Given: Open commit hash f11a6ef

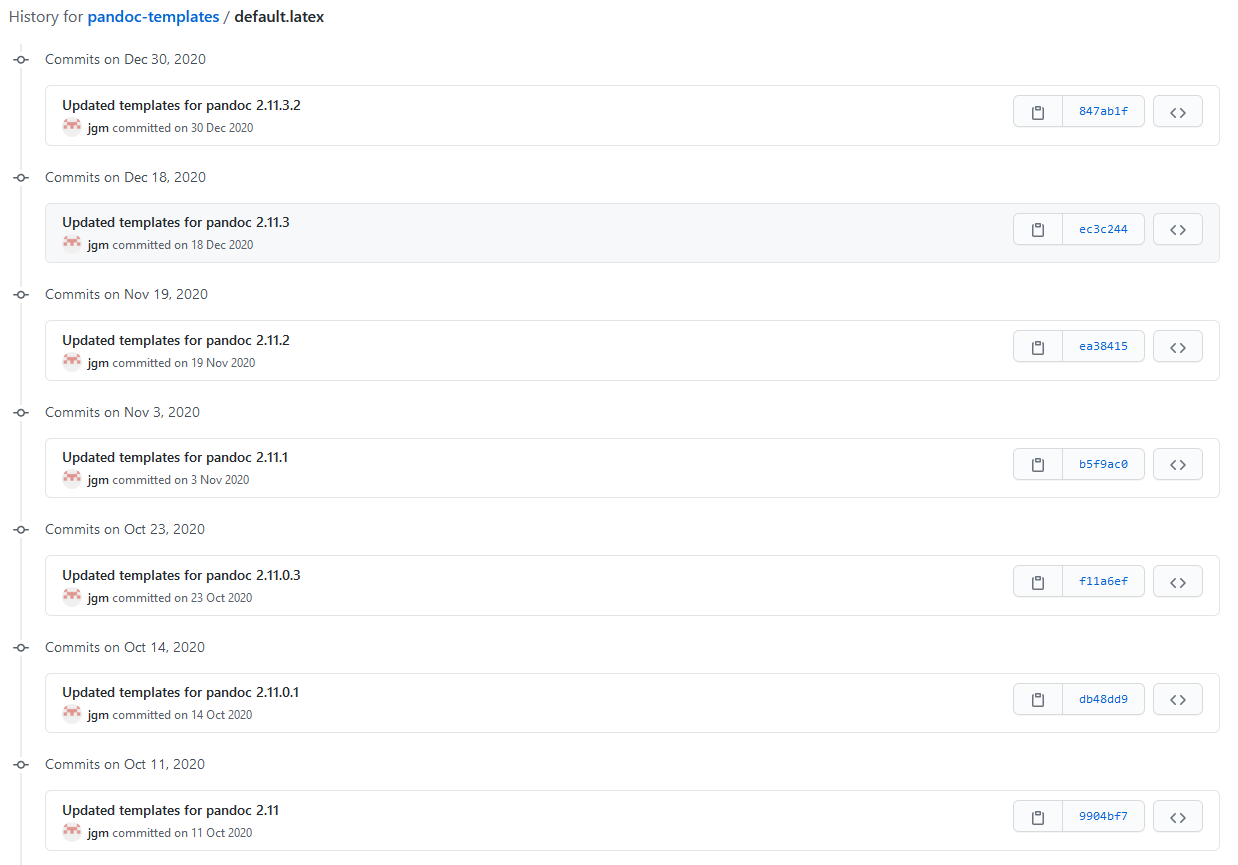Looking at the screenshot, I should [1103, 582].
